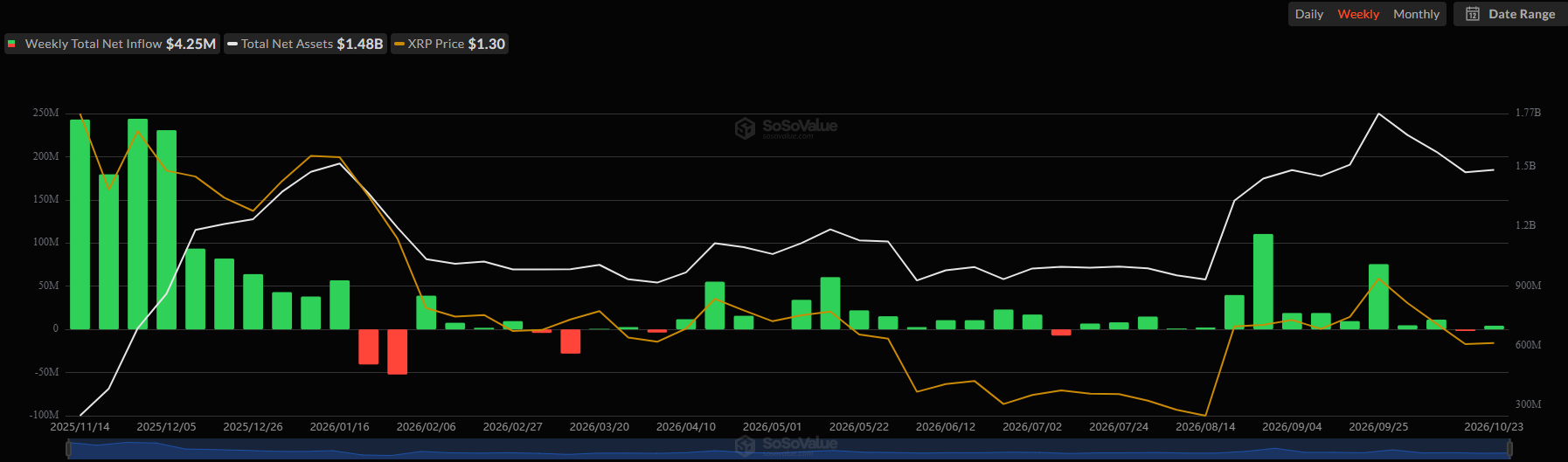Click the 300M right axis label
Viewport: 1568px width, 462px height.
(1528, 404)
